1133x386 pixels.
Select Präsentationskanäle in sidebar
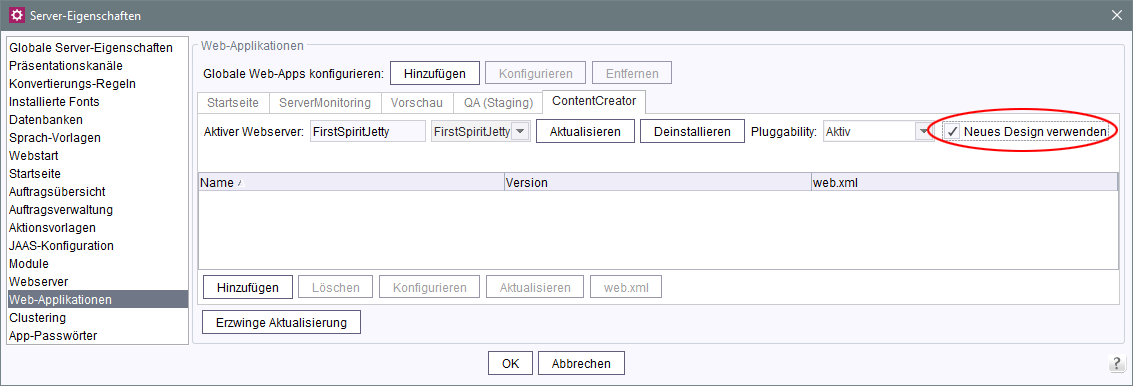pos(98,66)
